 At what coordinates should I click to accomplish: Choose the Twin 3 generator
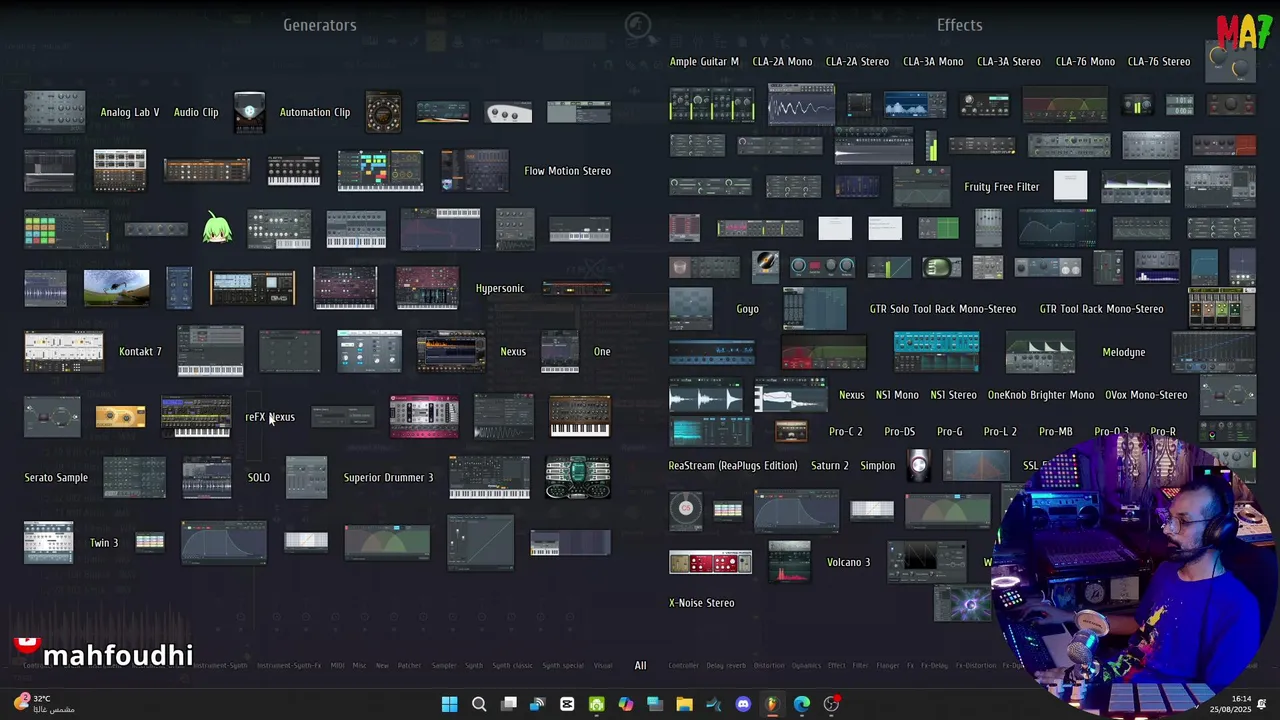coord(104,543)
